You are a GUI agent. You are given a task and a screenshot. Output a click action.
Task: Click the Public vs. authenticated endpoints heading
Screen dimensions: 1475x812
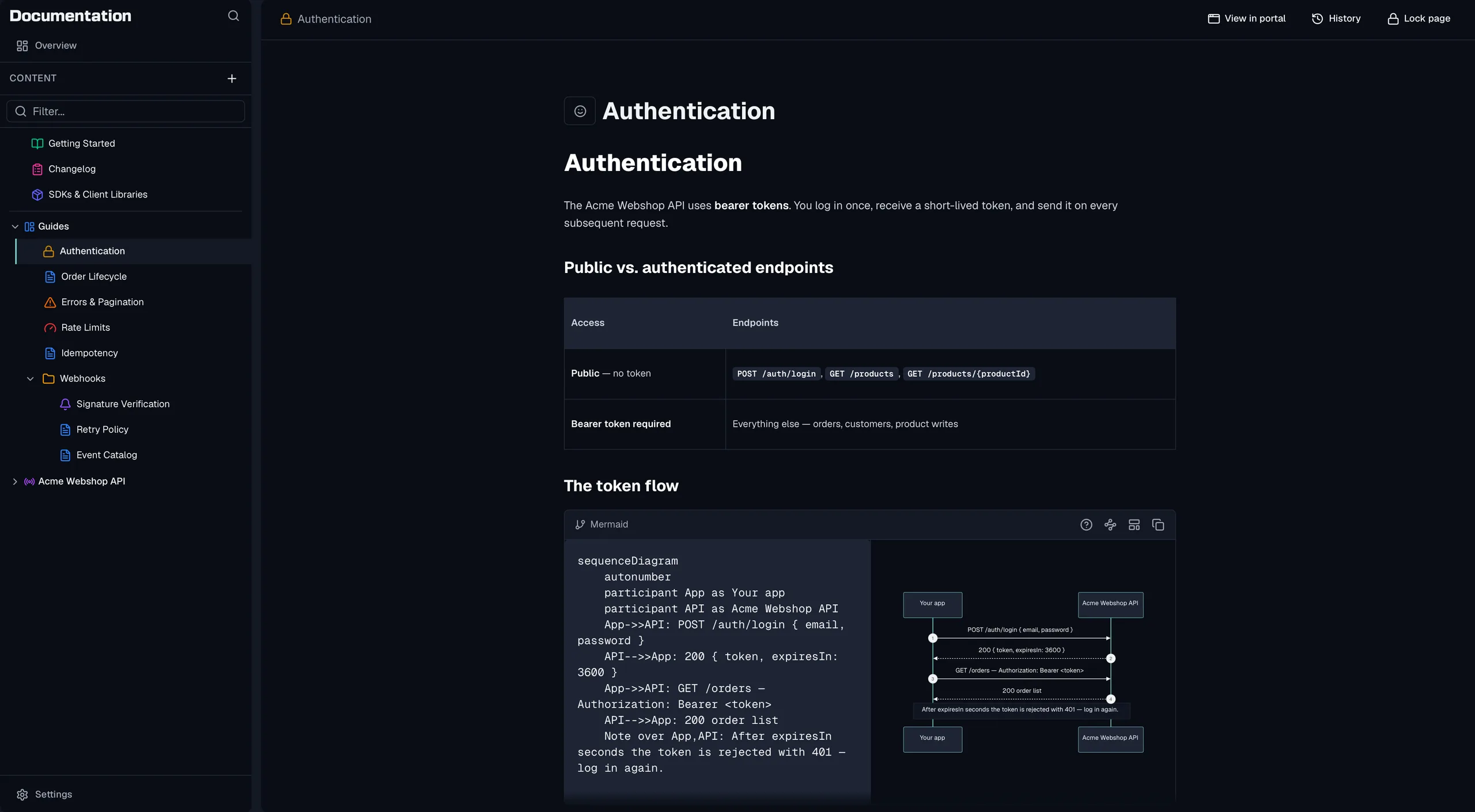pos(698,267)
